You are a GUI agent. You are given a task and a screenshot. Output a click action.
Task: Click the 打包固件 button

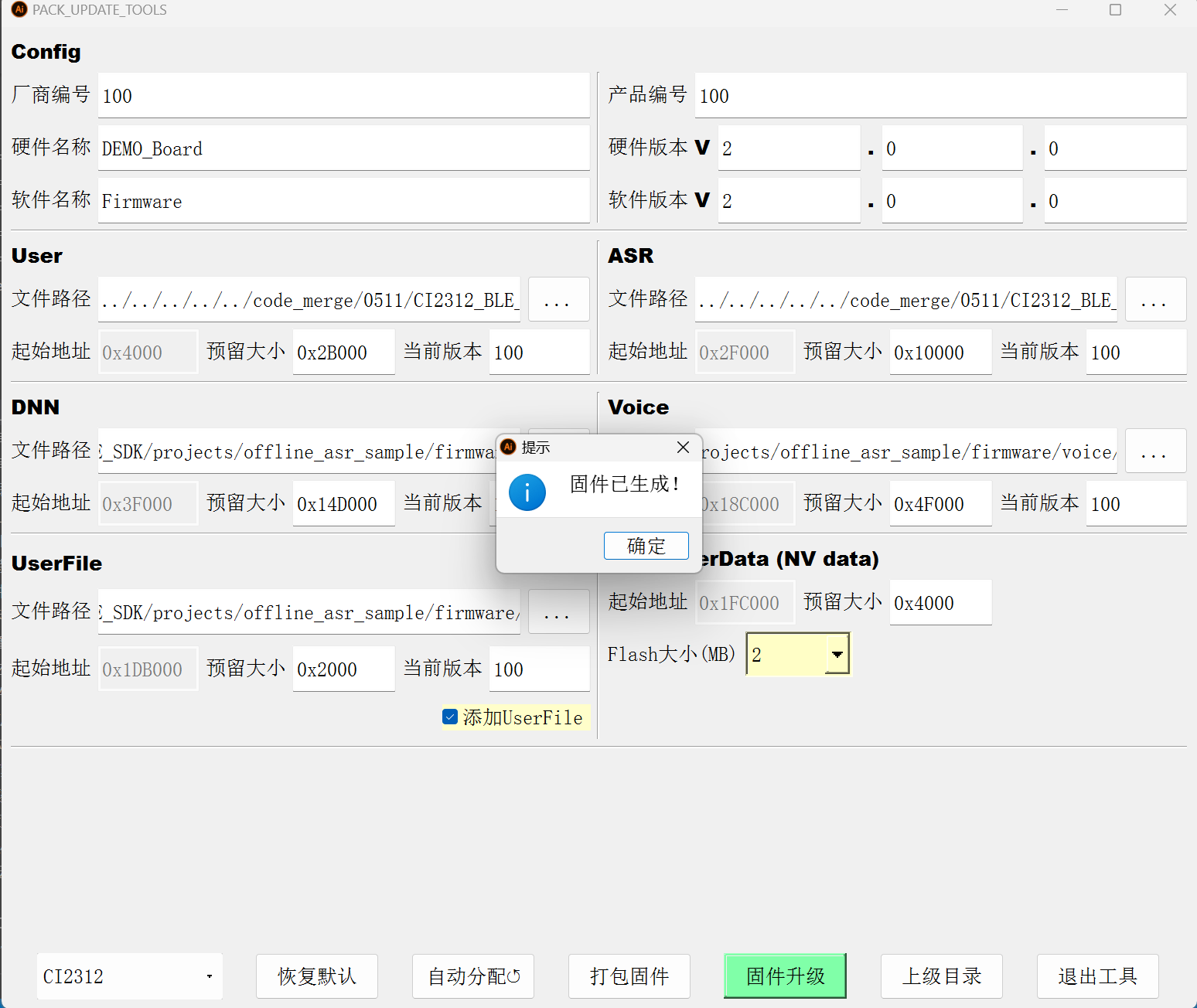(629, 976)
